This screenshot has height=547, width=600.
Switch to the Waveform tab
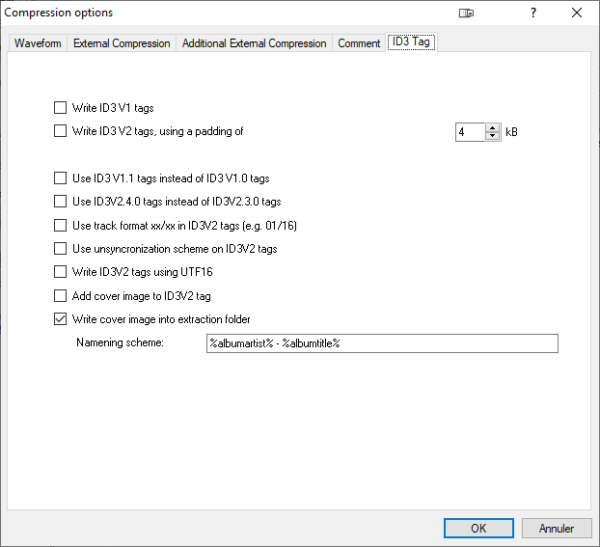[x=38, y=43]
